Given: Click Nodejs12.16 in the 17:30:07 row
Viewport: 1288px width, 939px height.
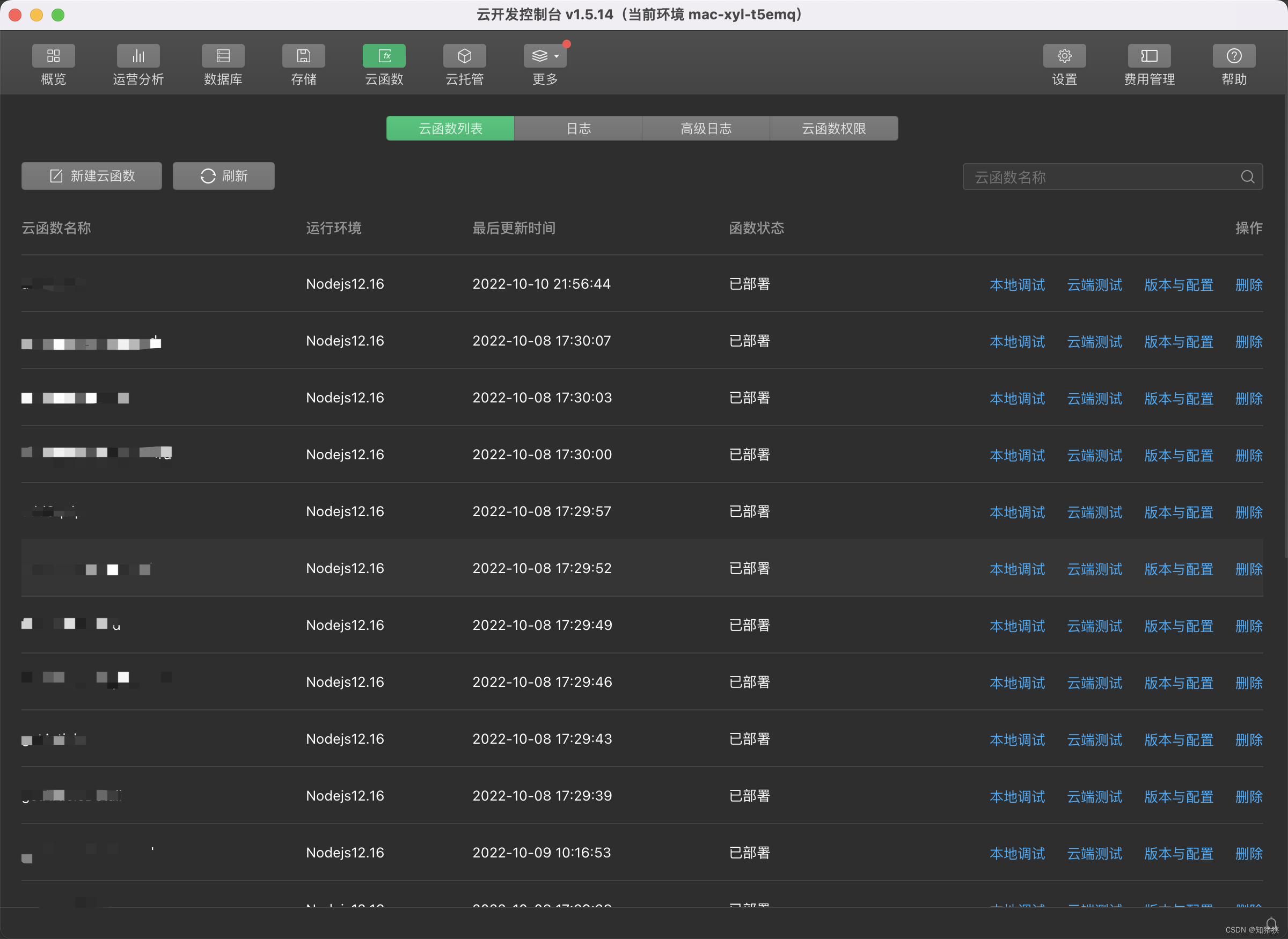Looking at the screenshot, I should click(345, 341).
